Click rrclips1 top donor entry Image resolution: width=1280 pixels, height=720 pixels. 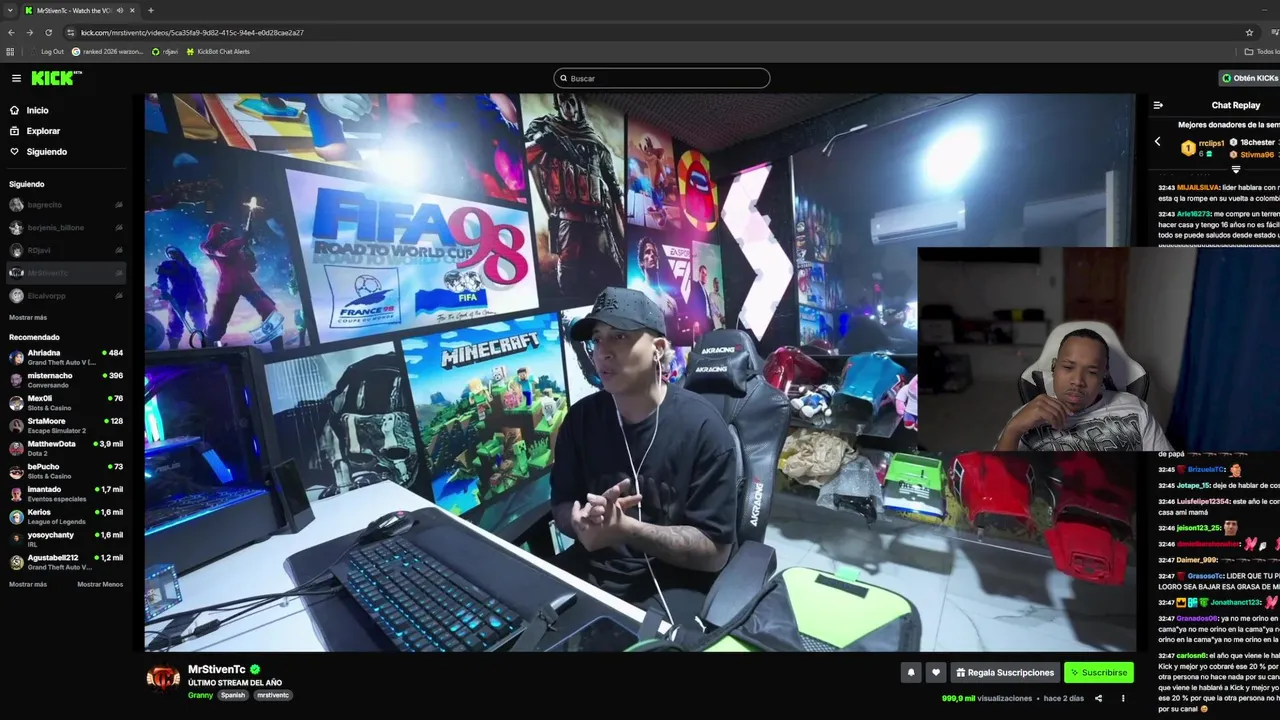[1203, 147]
